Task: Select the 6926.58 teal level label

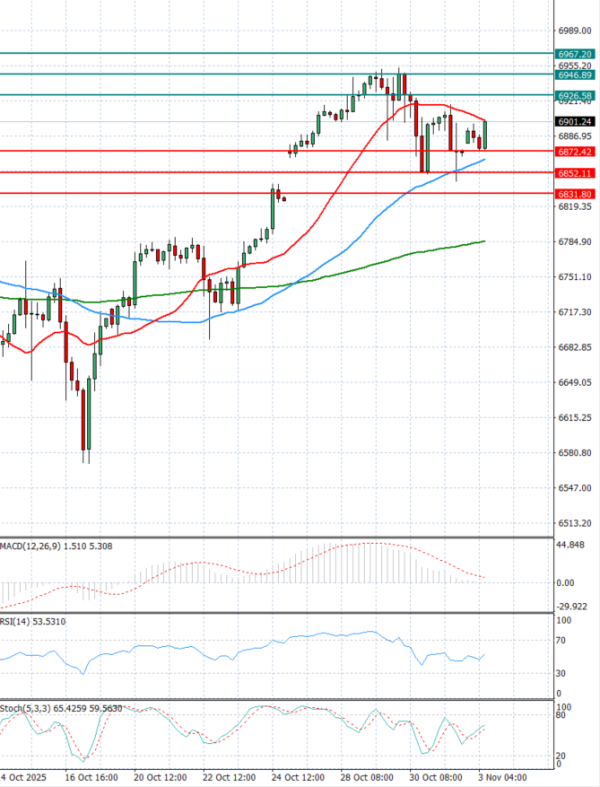Action: coord(574,96)
